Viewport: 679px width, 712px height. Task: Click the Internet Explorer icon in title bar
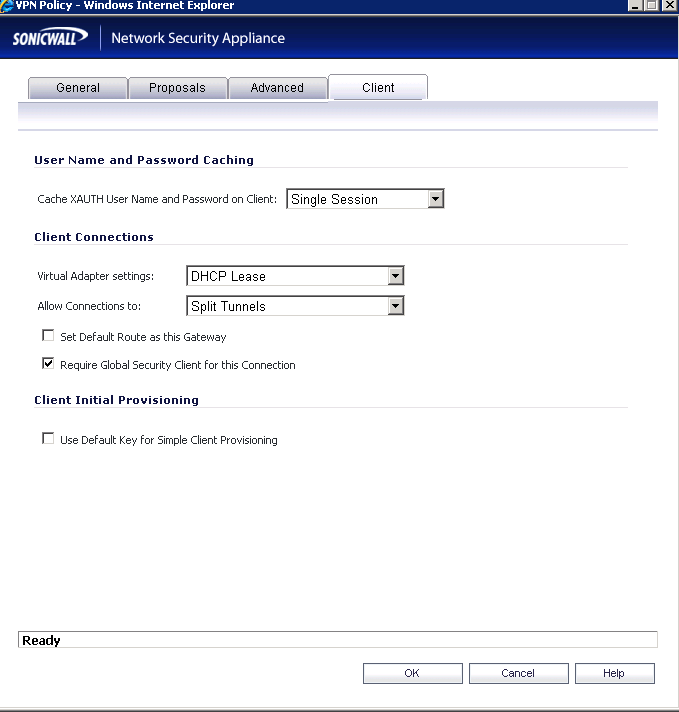click(x=6, y=5)
